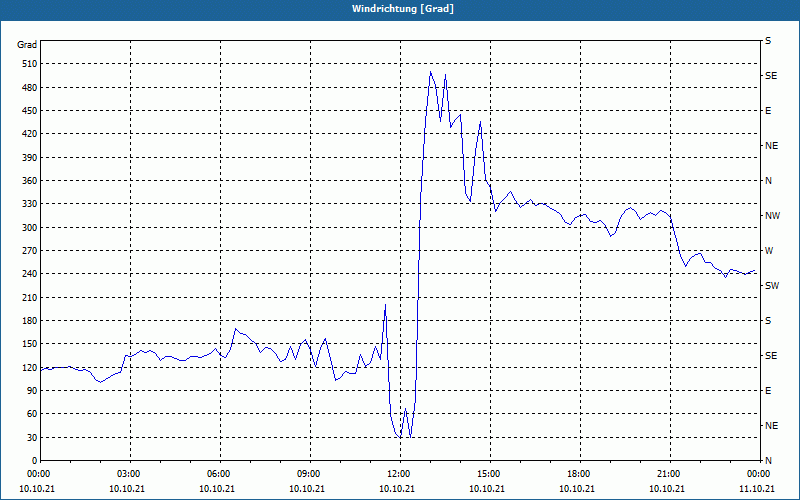Screen dimensions: 800x500
Task: Click the 09:00 time axis label
Action: click(310, 474)
